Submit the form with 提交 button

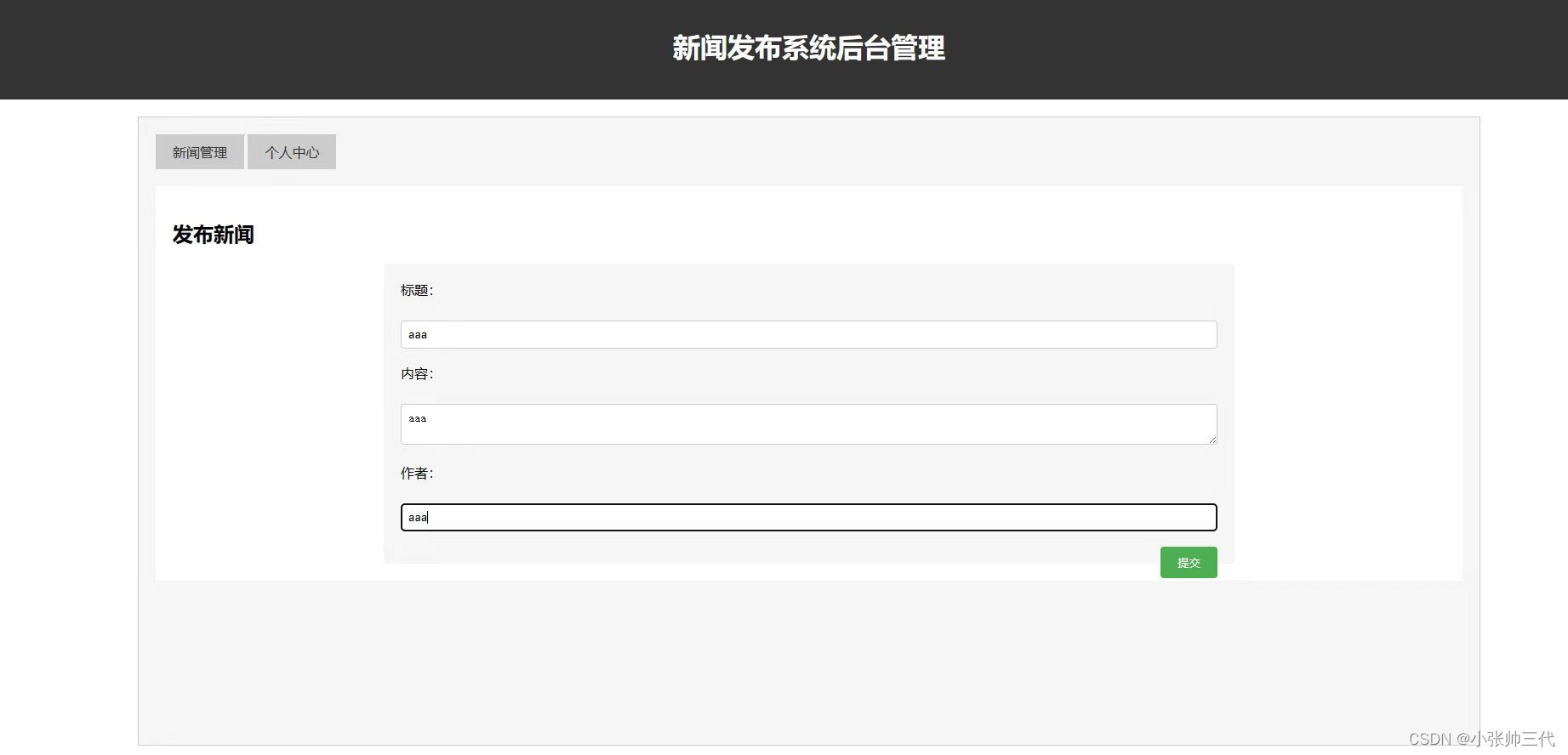coord(1189,563)
